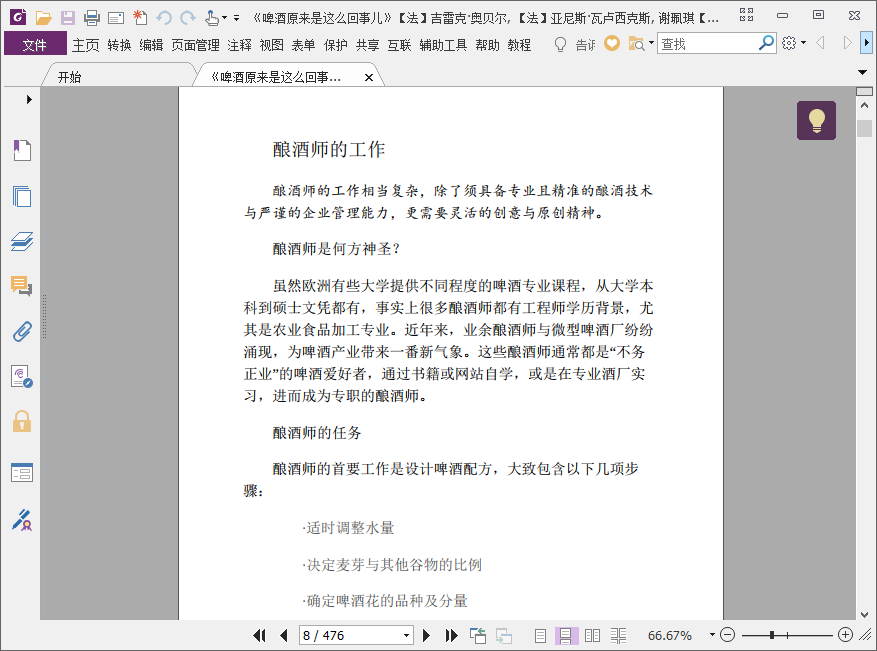Open the Security lock panel
Screen dimensions: 877x651
point(22,421)
